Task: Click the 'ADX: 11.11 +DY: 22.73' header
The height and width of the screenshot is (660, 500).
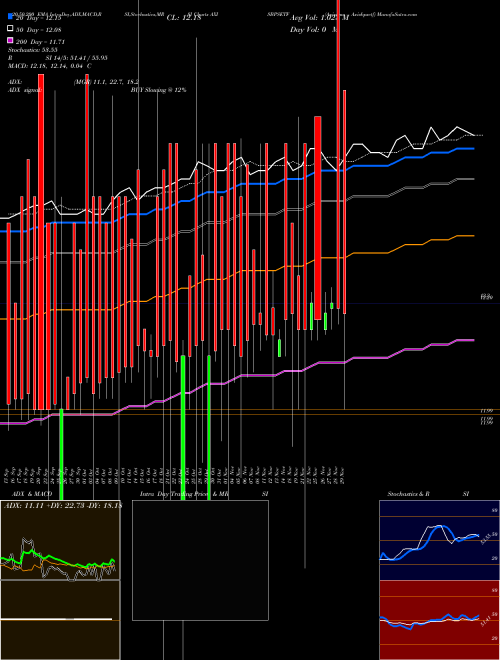Action: pos(62,505)
